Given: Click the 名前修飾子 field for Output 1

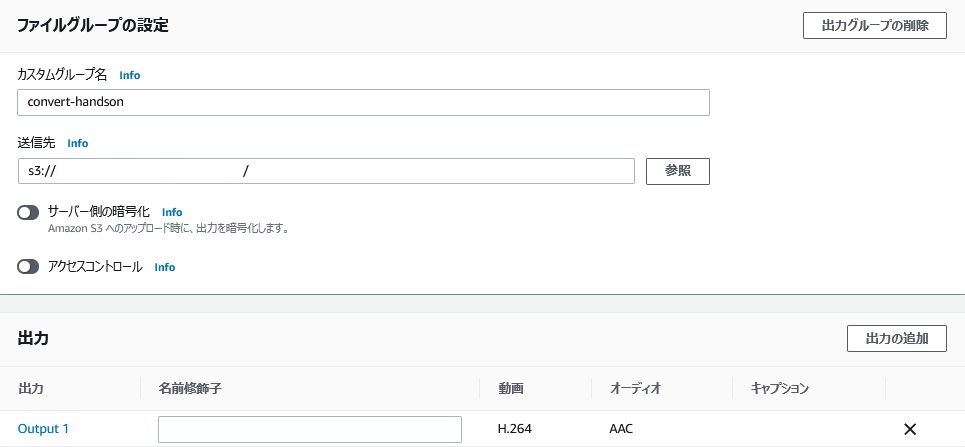Looking at the screenshot, I should point(310,429).
